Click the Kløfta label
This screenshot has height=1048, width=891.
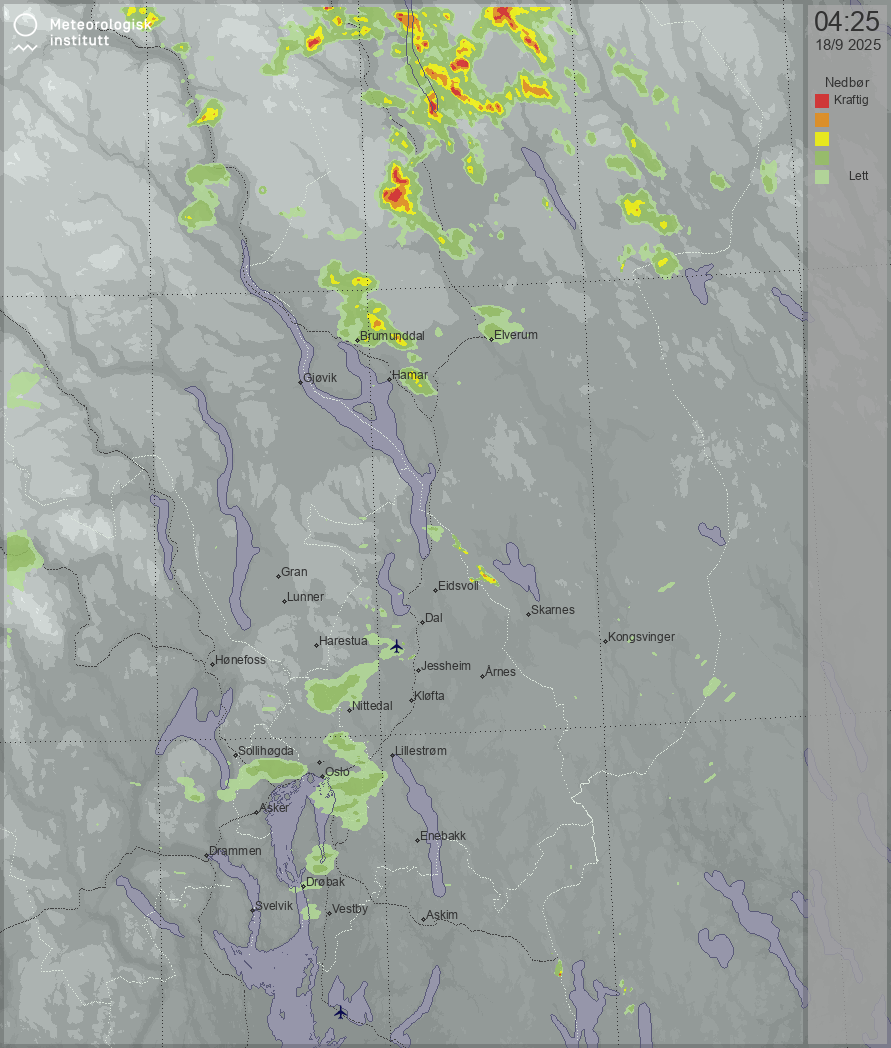(x=429, y=696)
